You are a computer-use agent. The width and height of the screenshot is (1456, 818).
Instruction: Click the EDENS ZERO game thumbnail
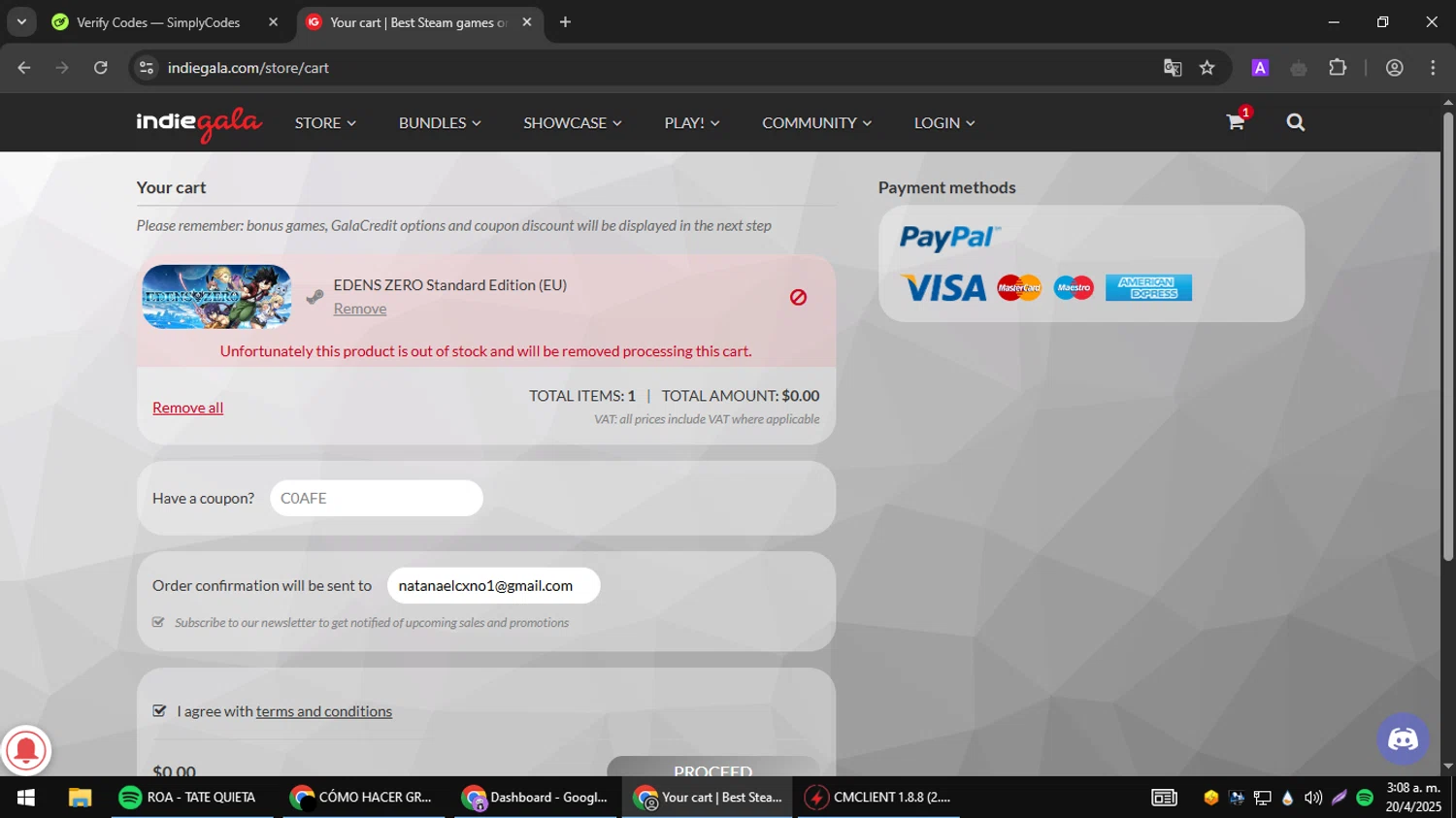coord(216,297)
